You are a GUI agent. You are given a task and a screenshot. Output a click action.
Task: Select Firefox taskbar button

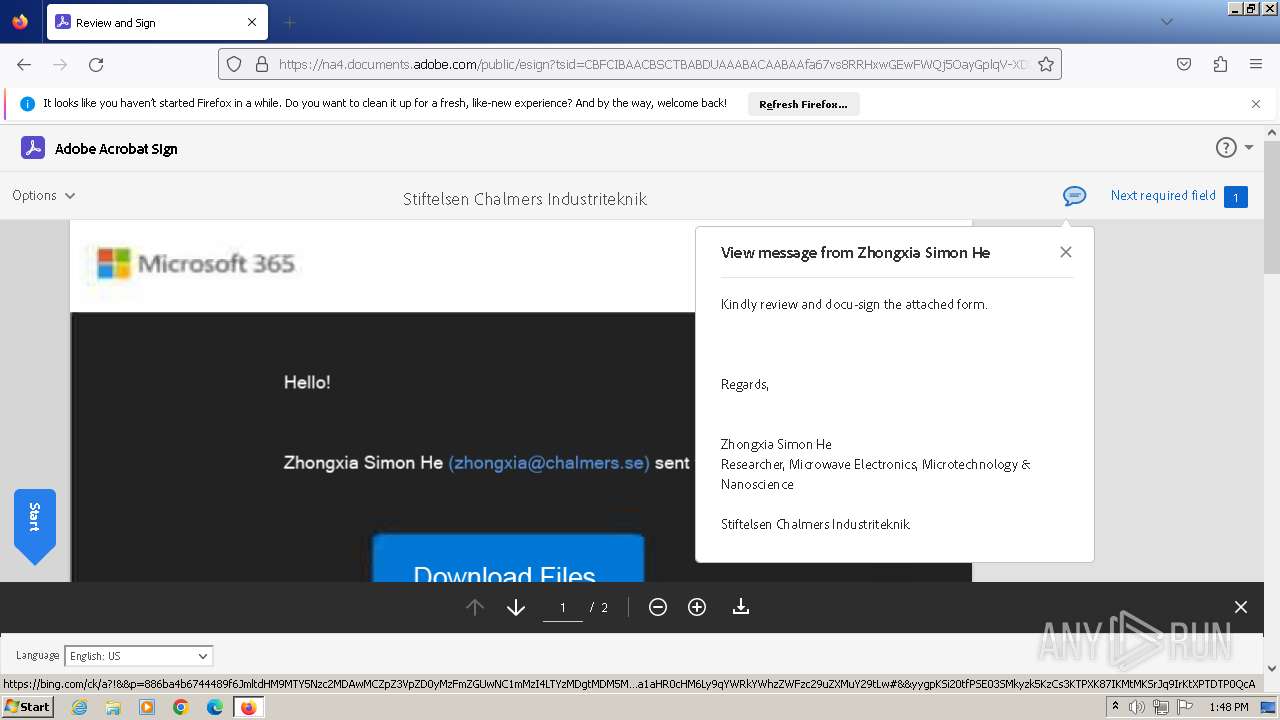click(248, 707)
